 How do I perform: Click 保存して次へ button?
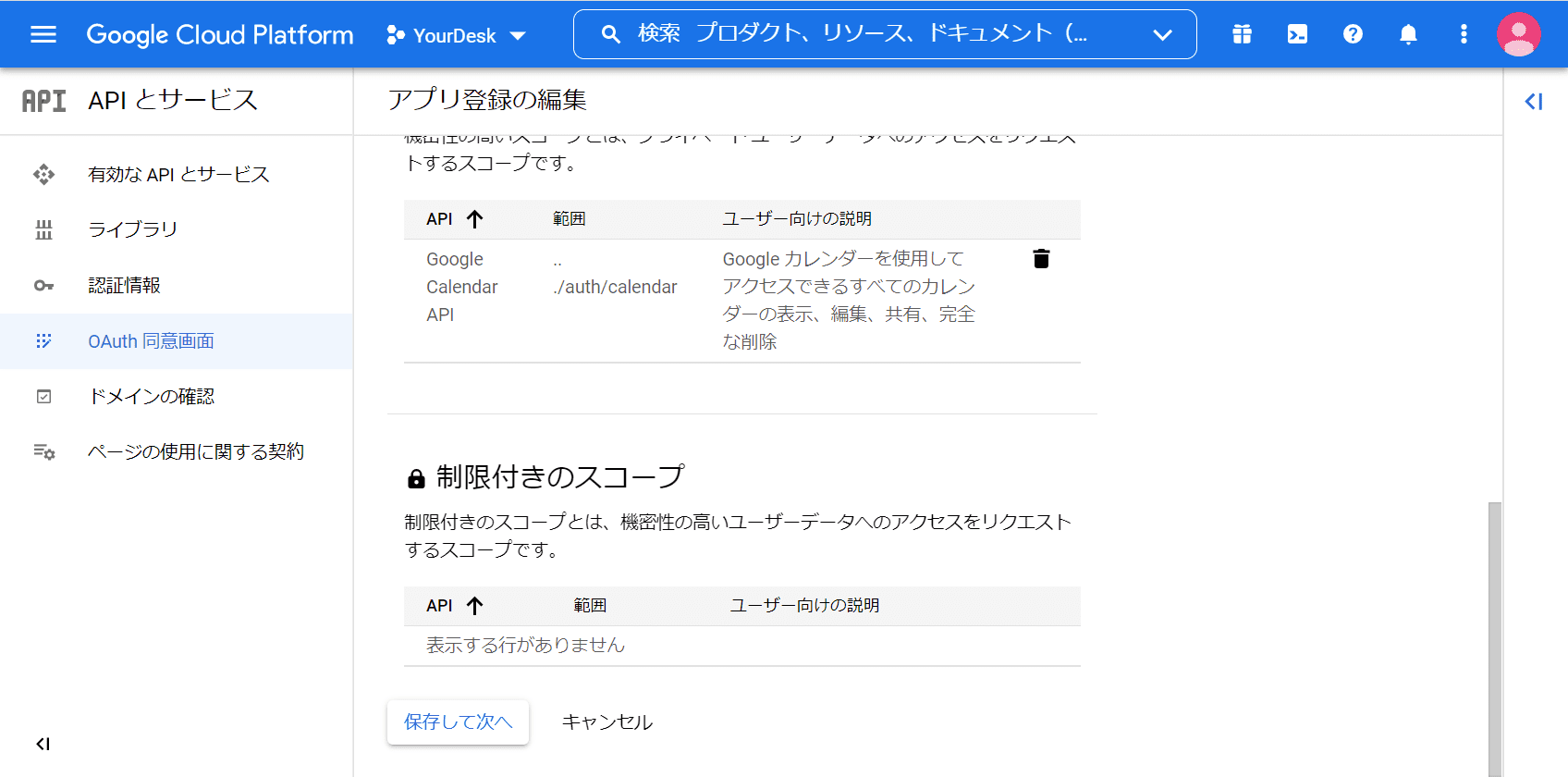point(458,721)
